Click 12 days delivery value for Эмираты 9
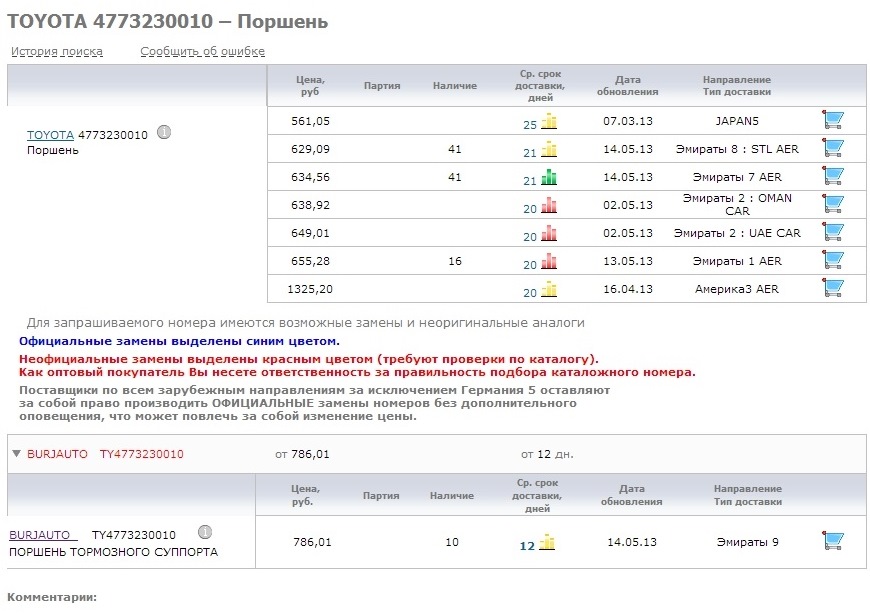870x614 pixels. click(x=527, y=546)
